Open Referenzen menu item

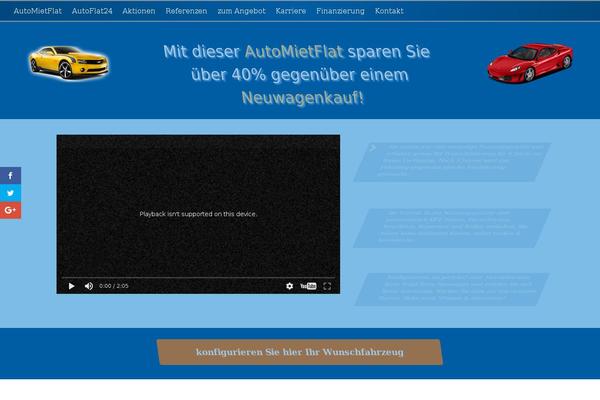tap(186, 11)
